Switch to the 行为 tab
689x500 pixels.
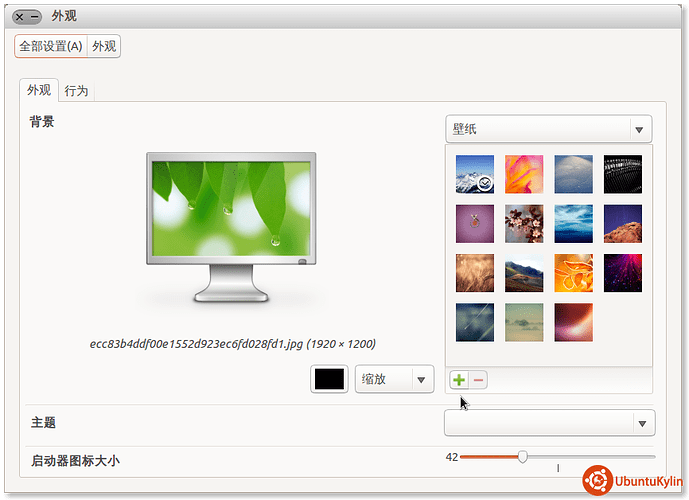pos(76,91)
